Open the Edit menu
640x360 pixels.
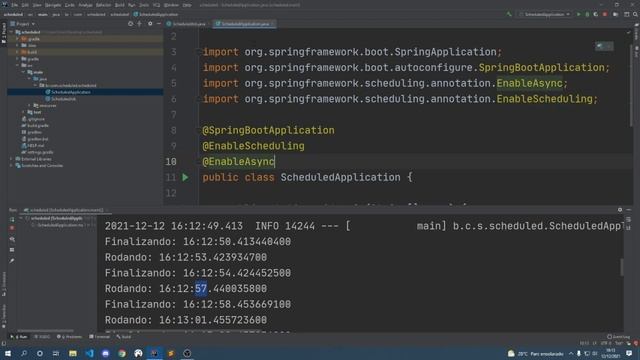pos(25,5)
